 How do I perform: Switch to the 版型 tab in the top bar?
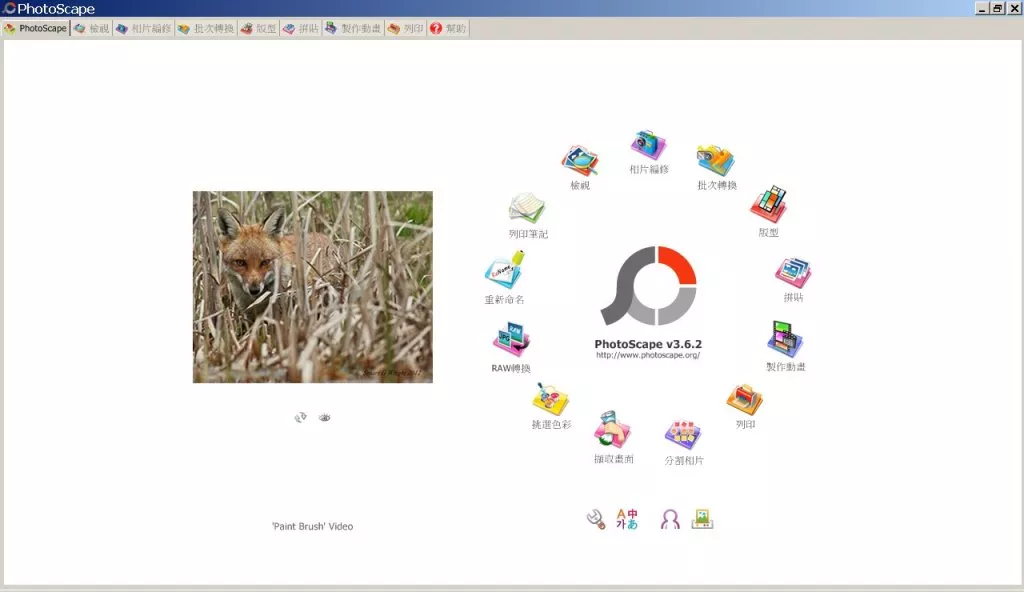pos(259,29)
